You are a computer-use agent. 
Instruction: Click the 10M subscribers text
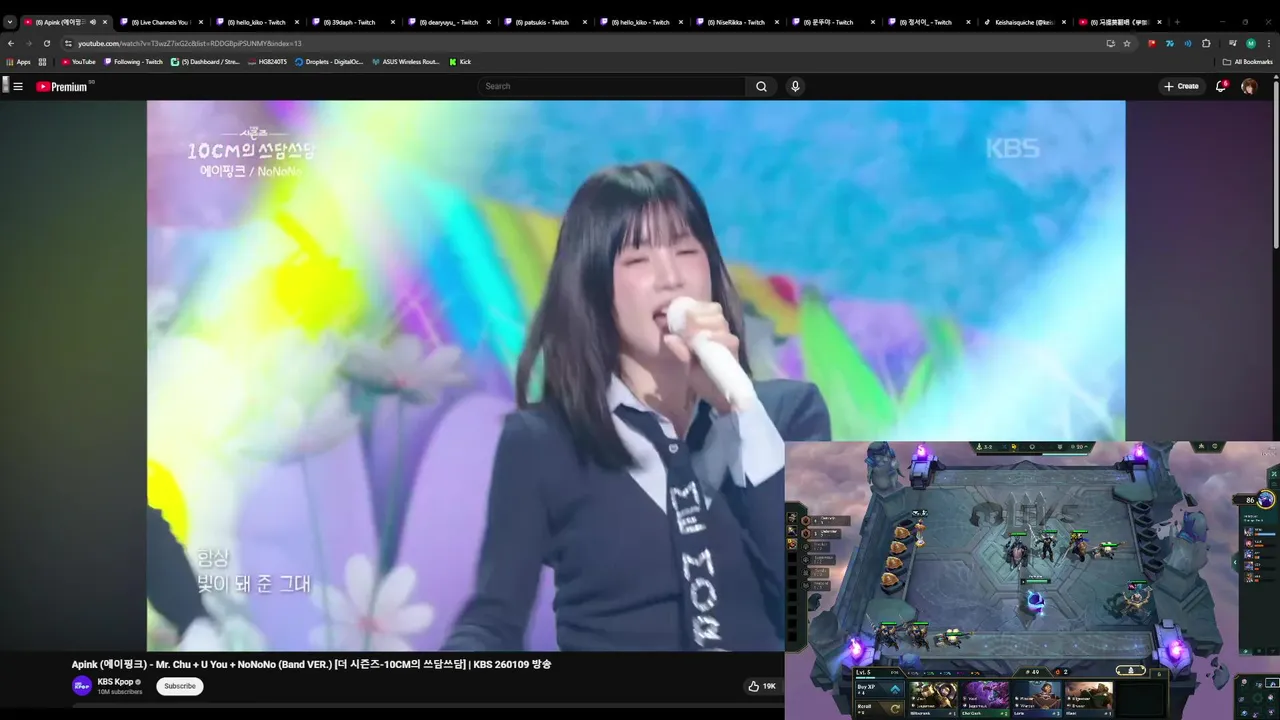pos(119,692)
